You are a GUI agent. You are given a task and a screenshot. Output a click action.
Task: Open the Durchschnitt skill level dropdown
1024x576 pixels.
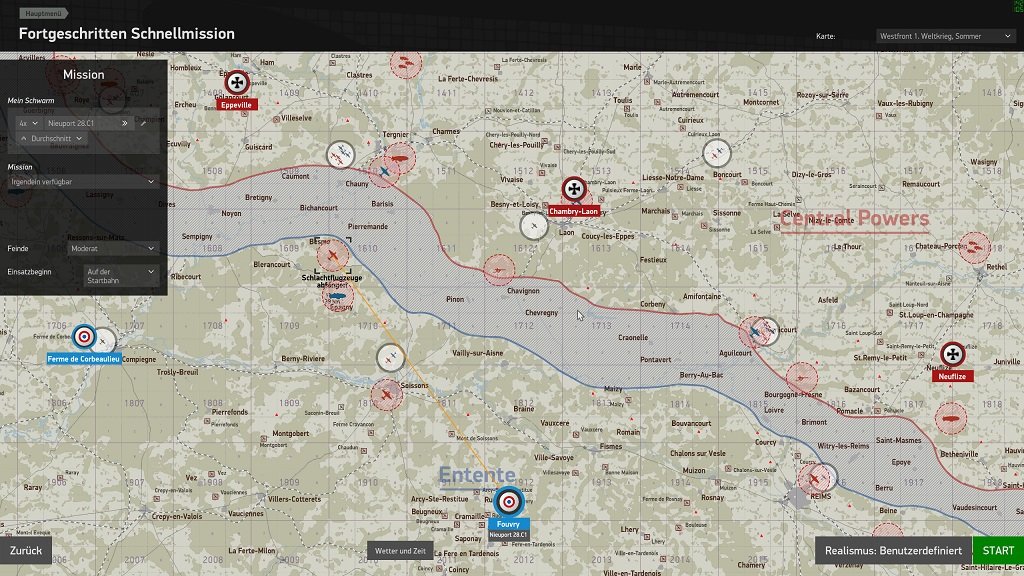click(x=52, y=138)
